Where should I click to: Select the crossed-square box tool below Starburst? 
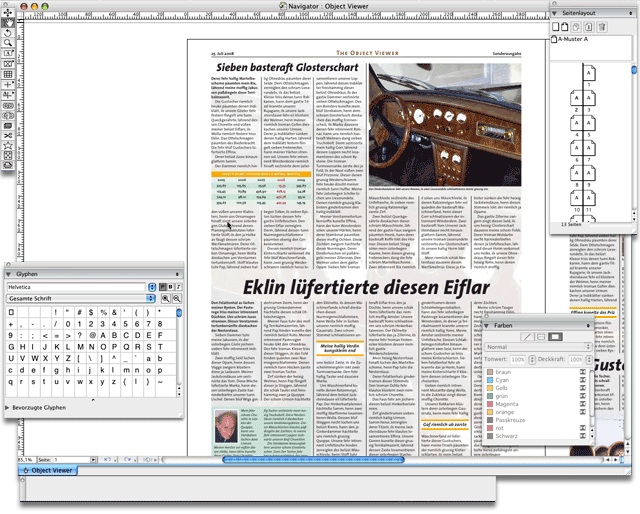pyautogui.click(x=8, y=156)
